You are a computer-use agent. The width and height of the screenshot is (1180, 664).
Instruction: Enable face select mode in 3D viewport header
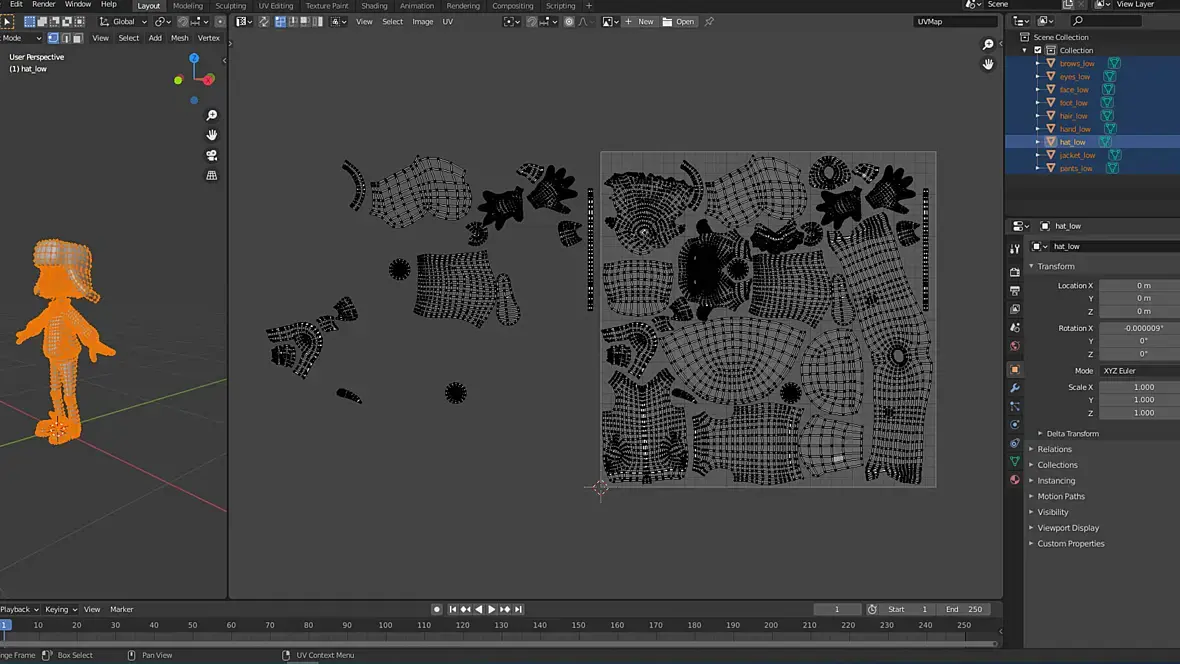click(77, 38)
